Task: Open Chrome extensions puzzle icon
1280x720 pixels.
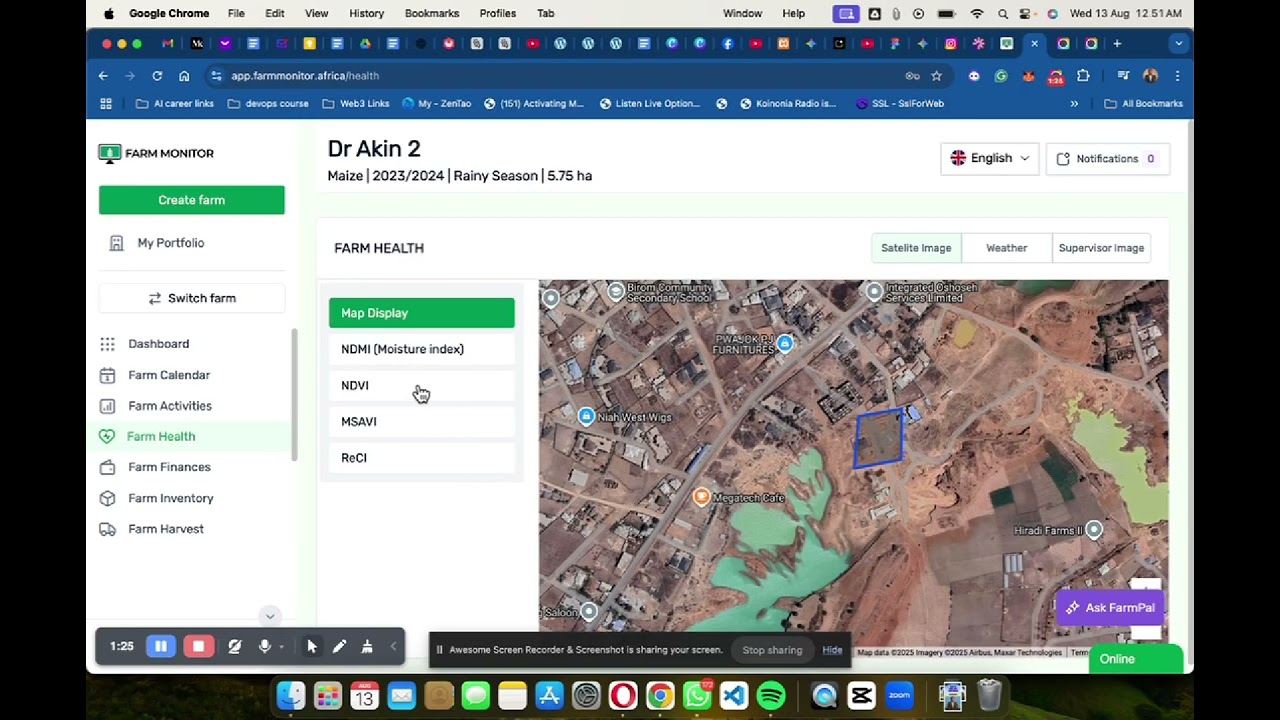Action: [1083, 76]
